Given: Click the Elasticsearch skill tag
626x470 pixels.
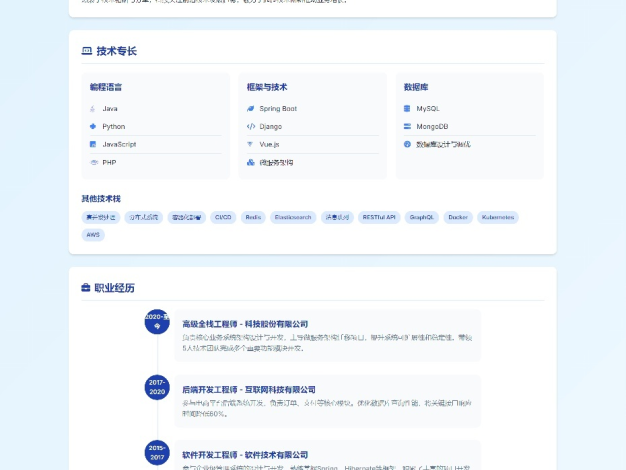Looking at the screenshot, I should (x=293, y=217).
